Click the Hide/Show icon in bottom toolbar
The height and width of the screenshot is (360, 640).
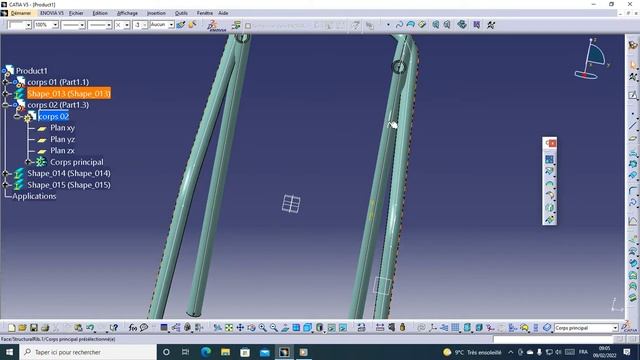click(x=332, y=328)
